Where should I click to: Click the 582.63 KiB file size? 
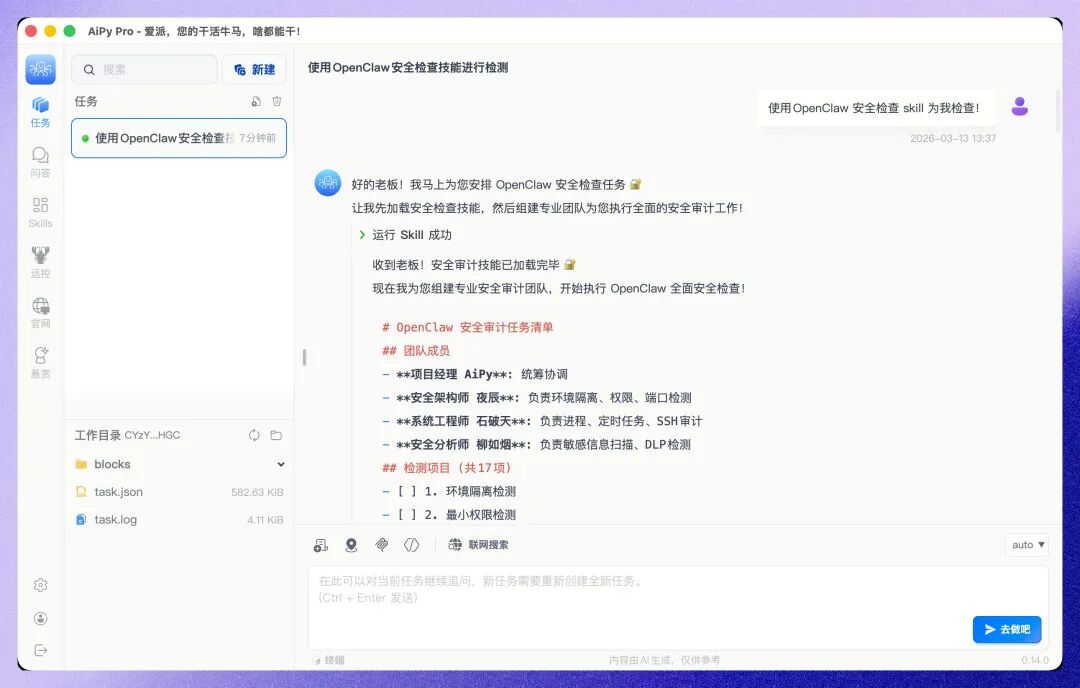click(x=257, y=492)
